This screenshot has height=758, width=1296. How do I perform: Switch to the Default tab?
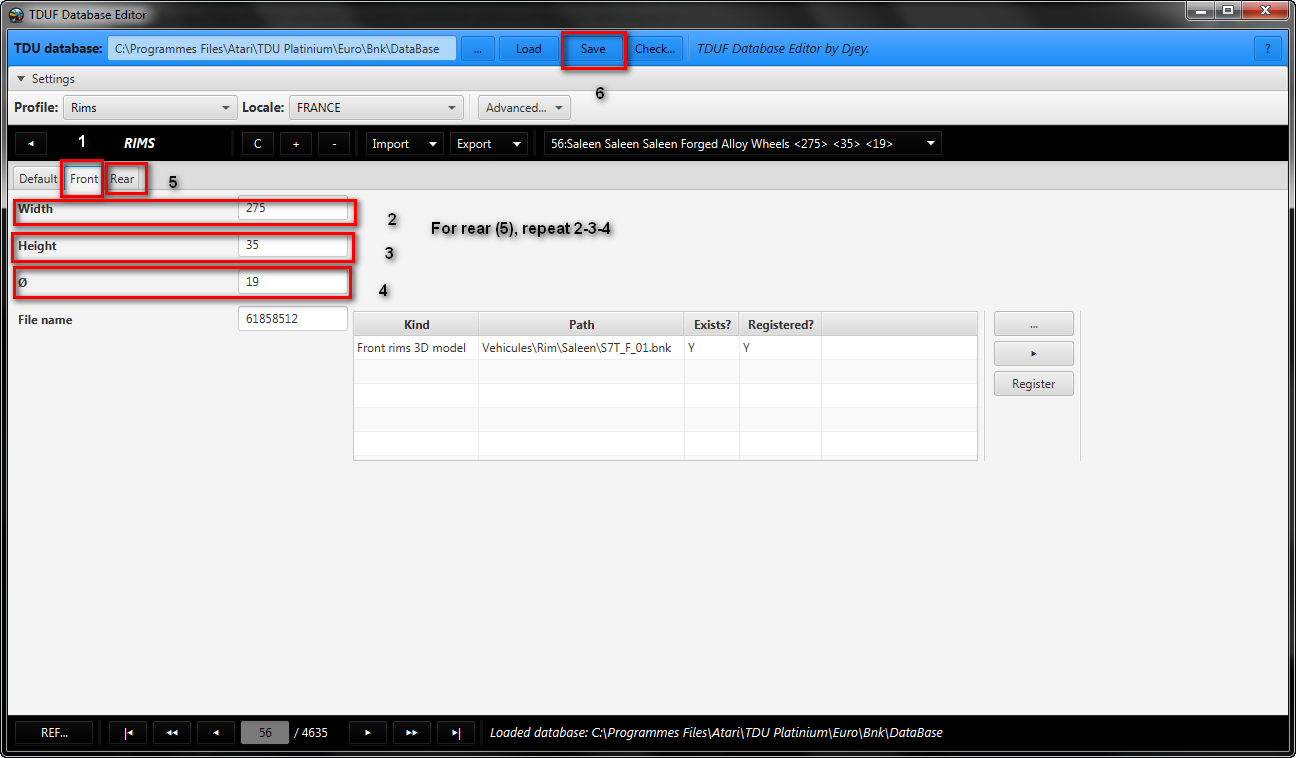pyautogui.click(x=38, y=179)
